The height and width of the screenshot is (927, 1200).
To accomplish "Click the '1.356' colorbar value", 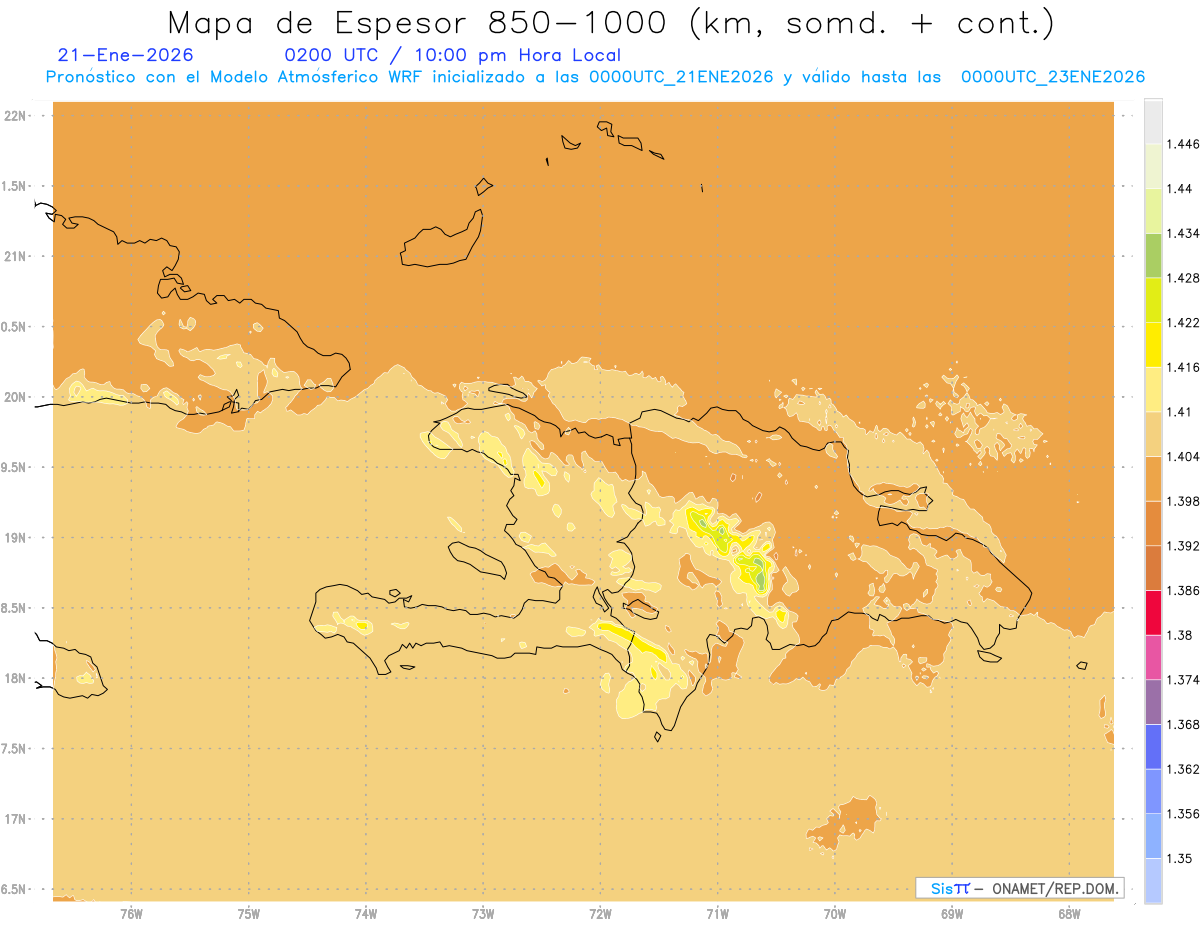I will 1183,814.
